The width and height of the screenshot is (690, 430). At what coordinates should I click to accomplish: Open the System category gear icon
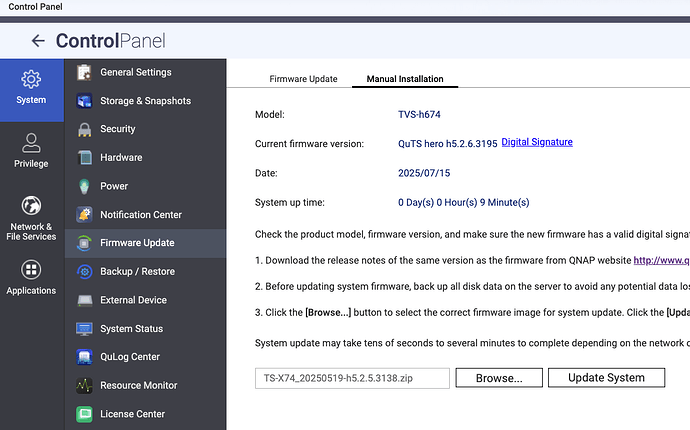pos(31,79)
